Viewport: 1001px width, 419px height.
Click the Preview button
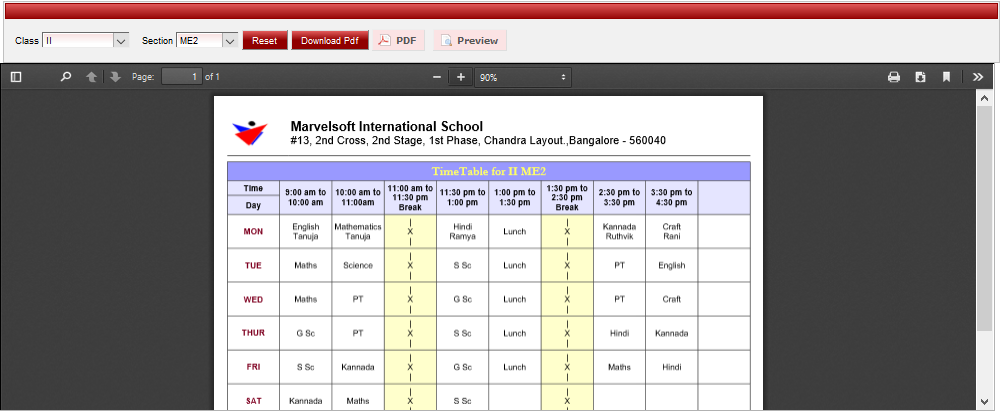[470, 41]
